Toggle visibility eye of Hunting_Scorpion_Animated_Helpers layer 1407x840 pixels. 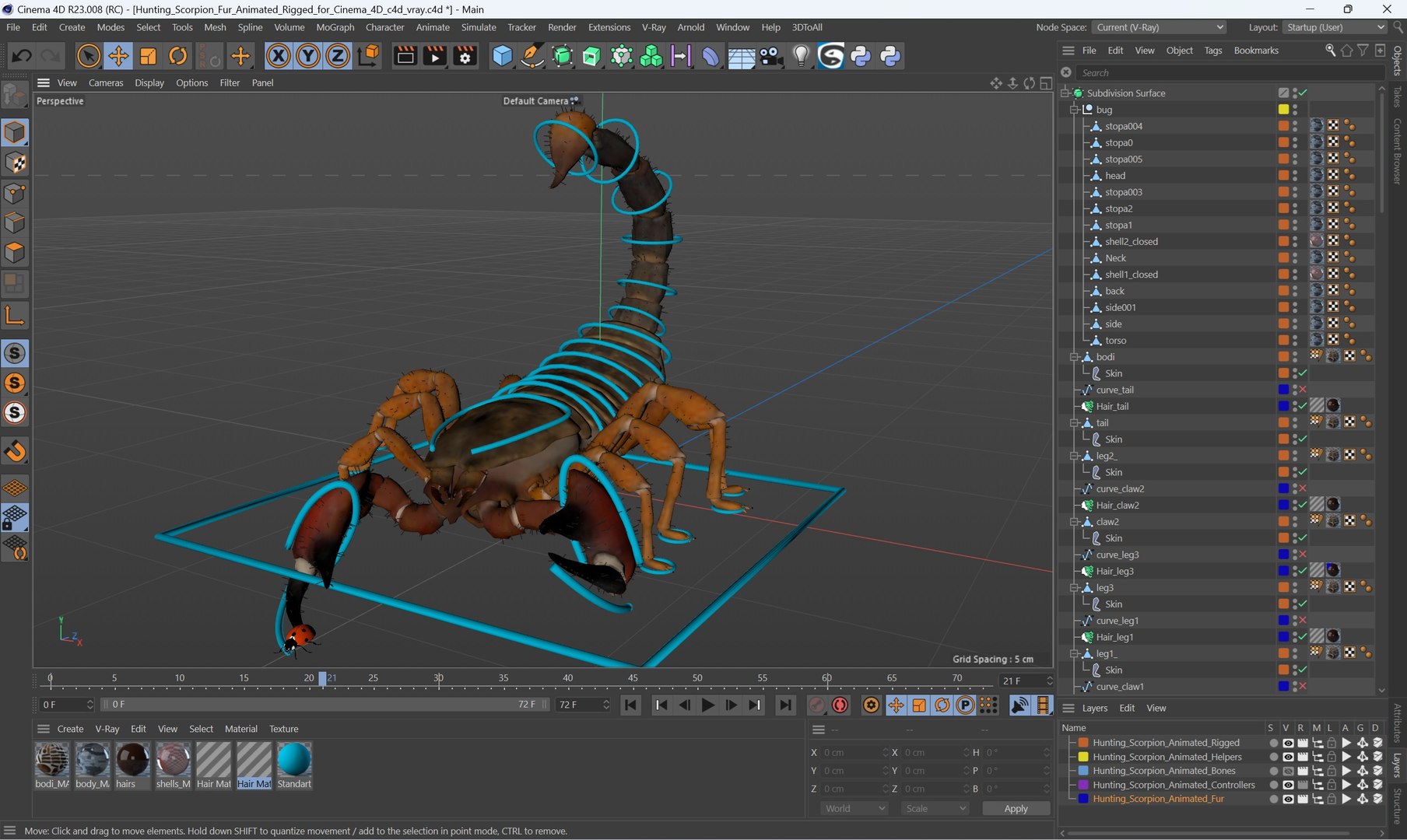click(1288, 757)
